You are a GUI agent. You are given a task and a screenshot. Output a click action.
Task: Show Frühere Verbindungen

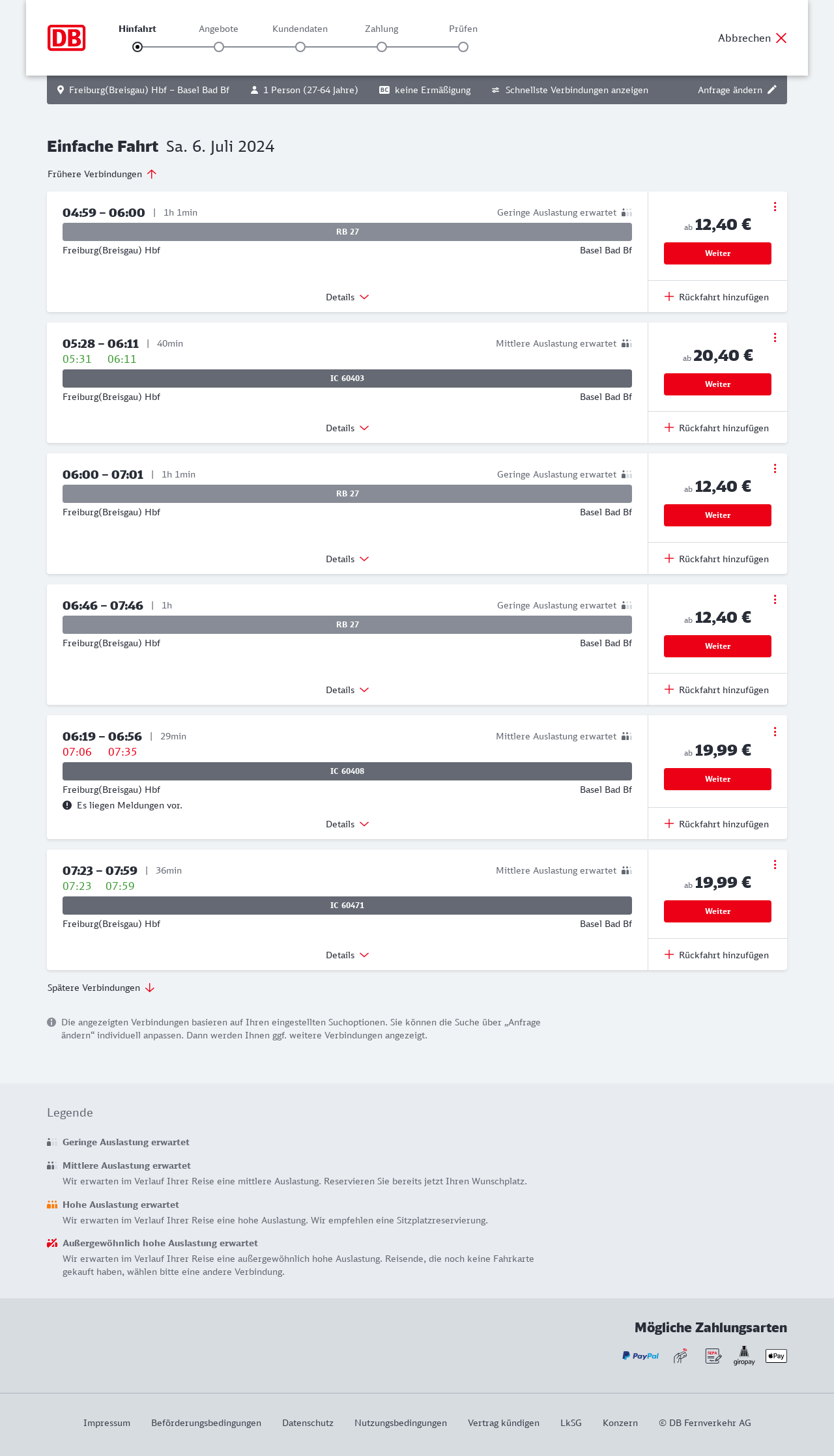102,174
